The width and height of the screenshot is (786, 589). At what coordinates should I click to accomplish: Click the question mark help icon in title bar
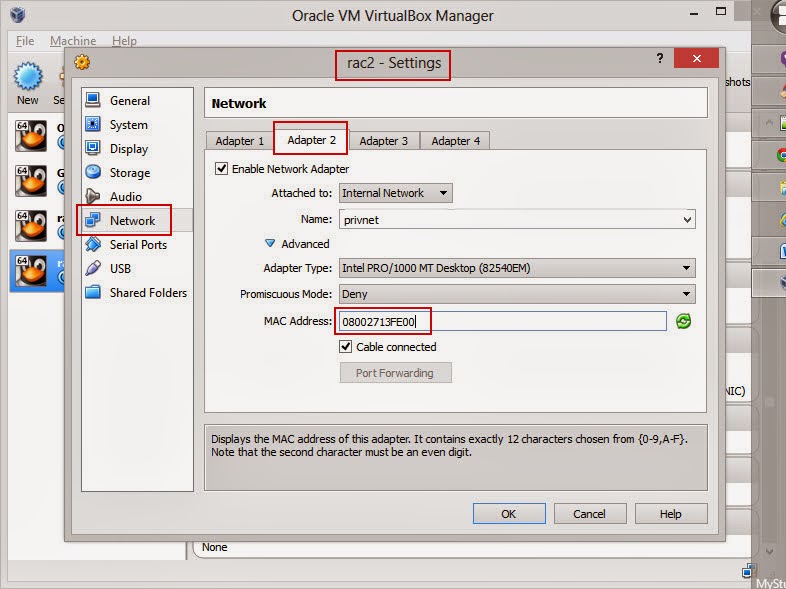(x=660, y=59)
